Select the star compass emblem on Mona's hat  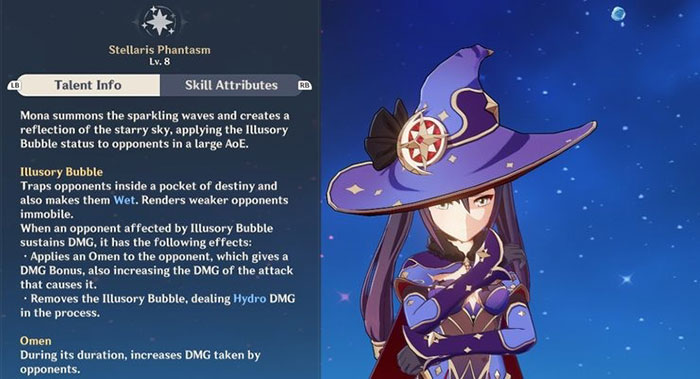[422, 142]
